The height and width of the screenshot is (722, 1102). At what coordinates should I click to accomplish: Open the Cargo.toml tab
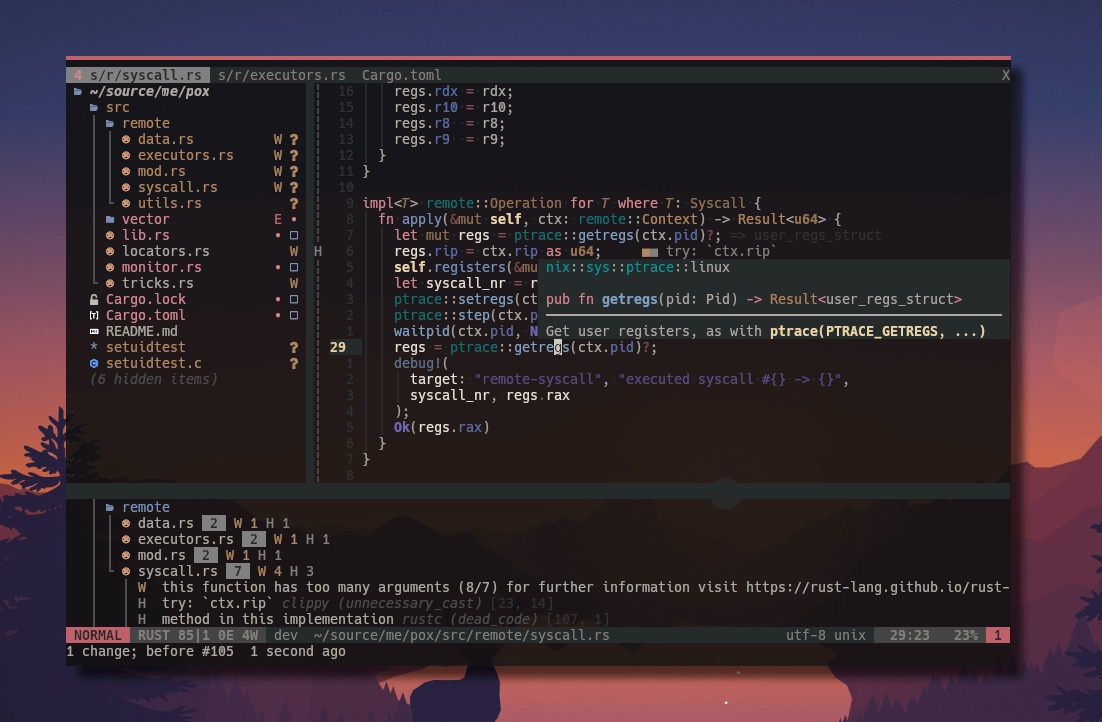[401, 75]
